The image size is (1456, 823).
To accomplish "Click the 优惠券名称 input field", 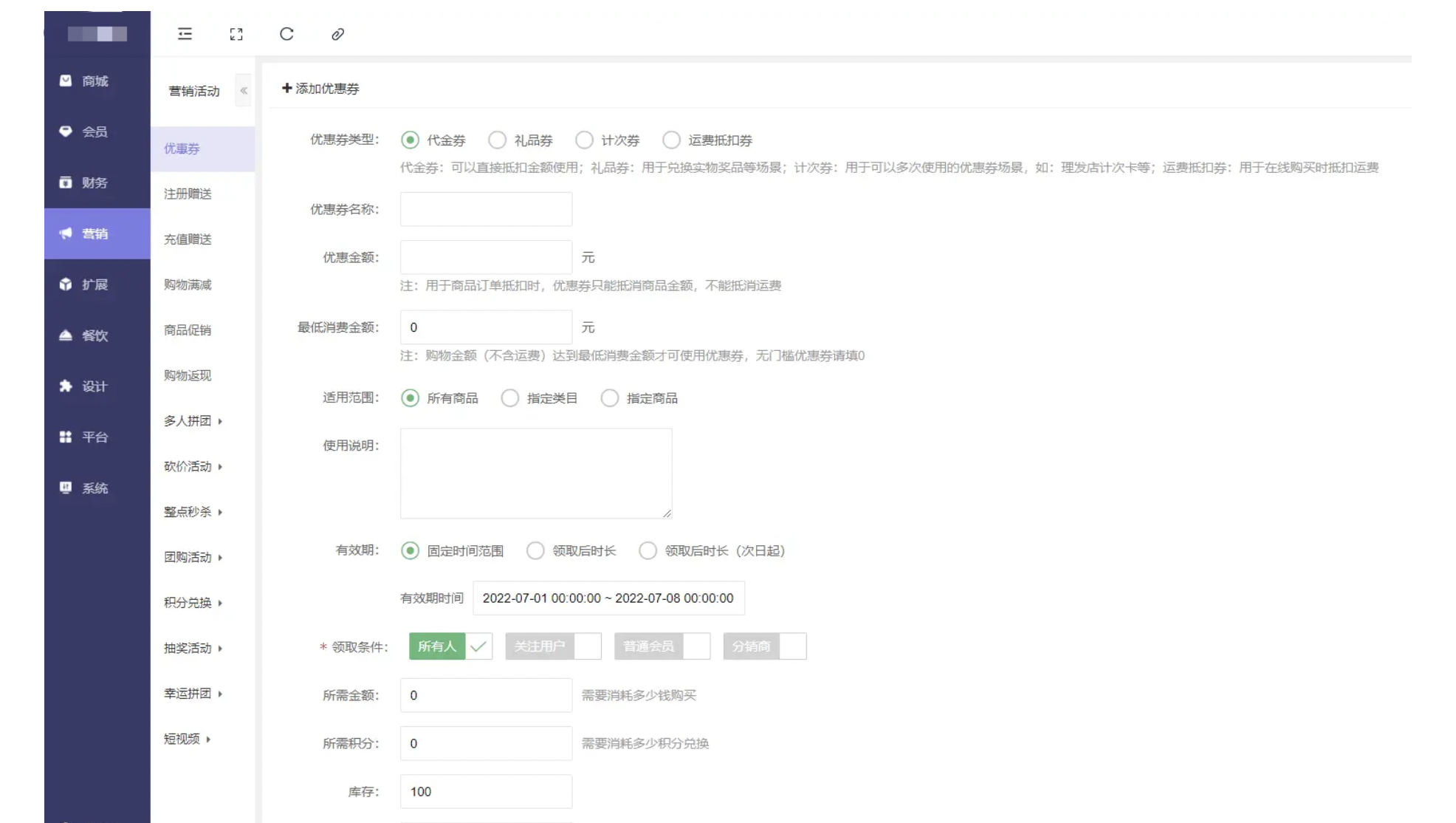I will [x=486, y=209].
